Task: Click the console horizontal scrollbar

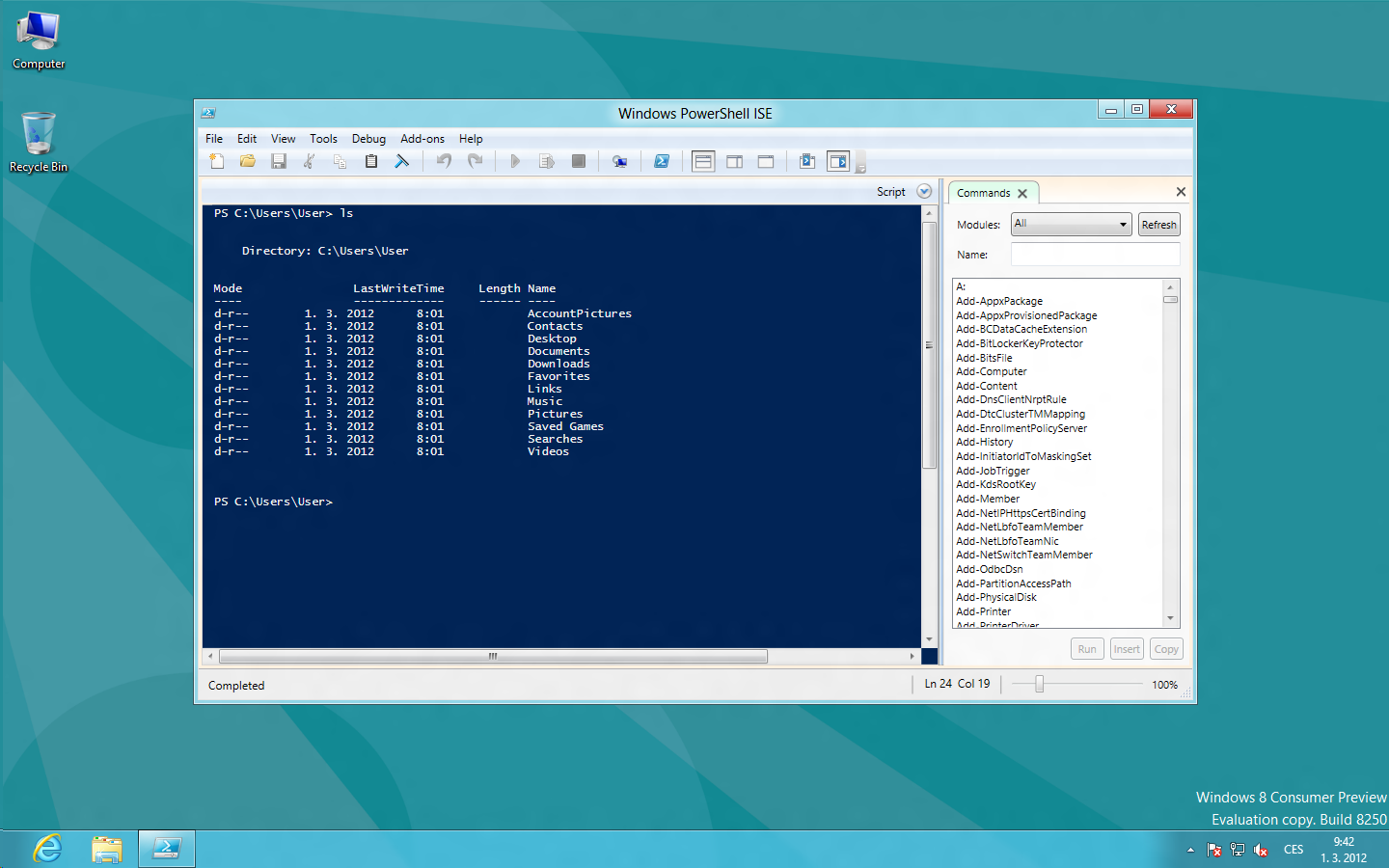Action: tap(493, 656)
